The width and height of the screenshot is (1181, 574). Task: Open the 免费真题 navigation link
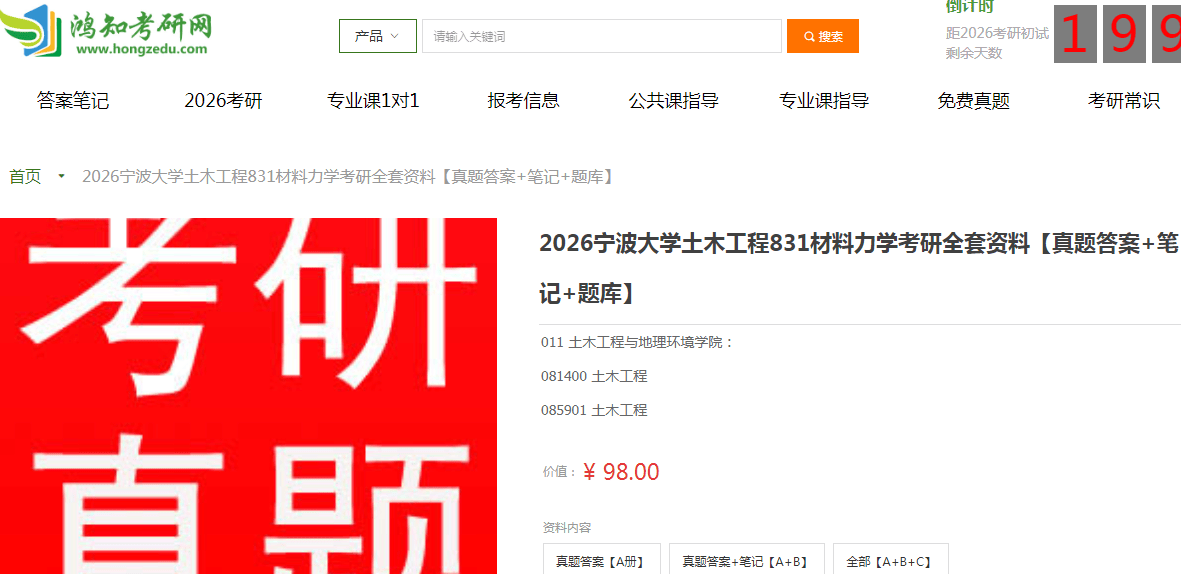point(973,101)
